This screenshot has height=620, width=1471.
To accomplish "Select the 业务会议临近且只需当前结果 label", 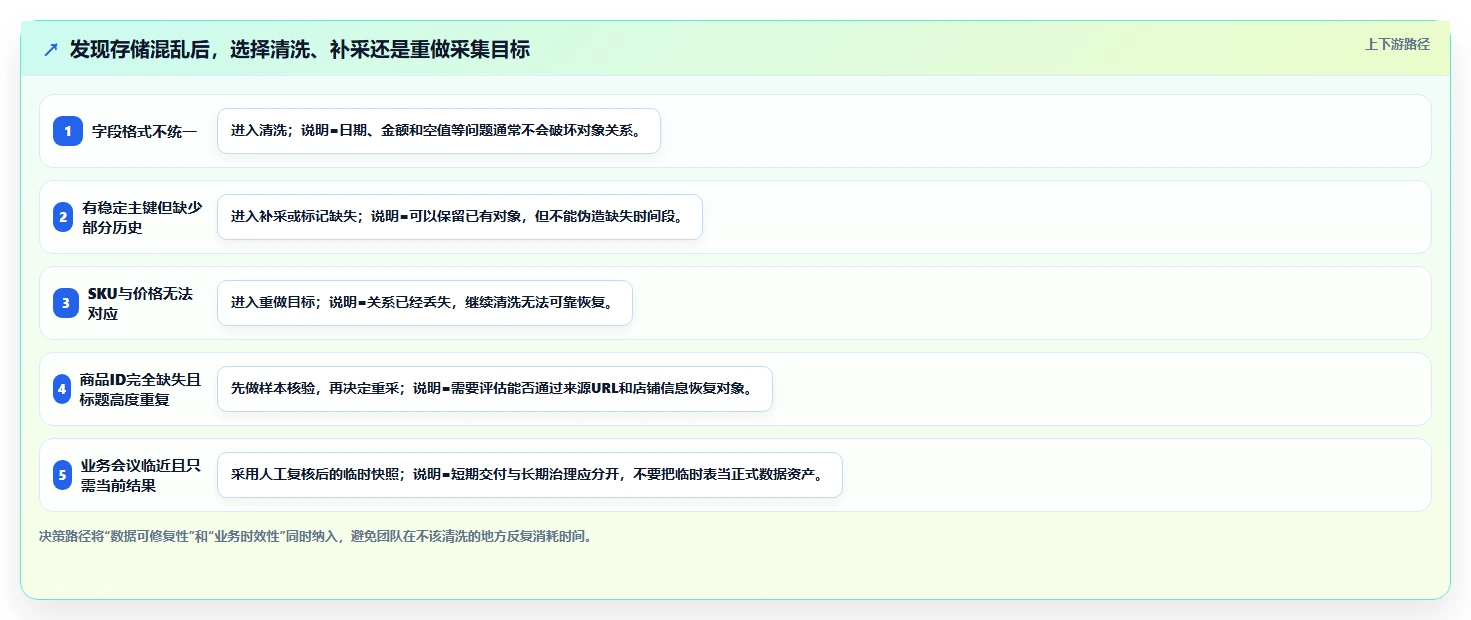I will click(x=142, y=475).
